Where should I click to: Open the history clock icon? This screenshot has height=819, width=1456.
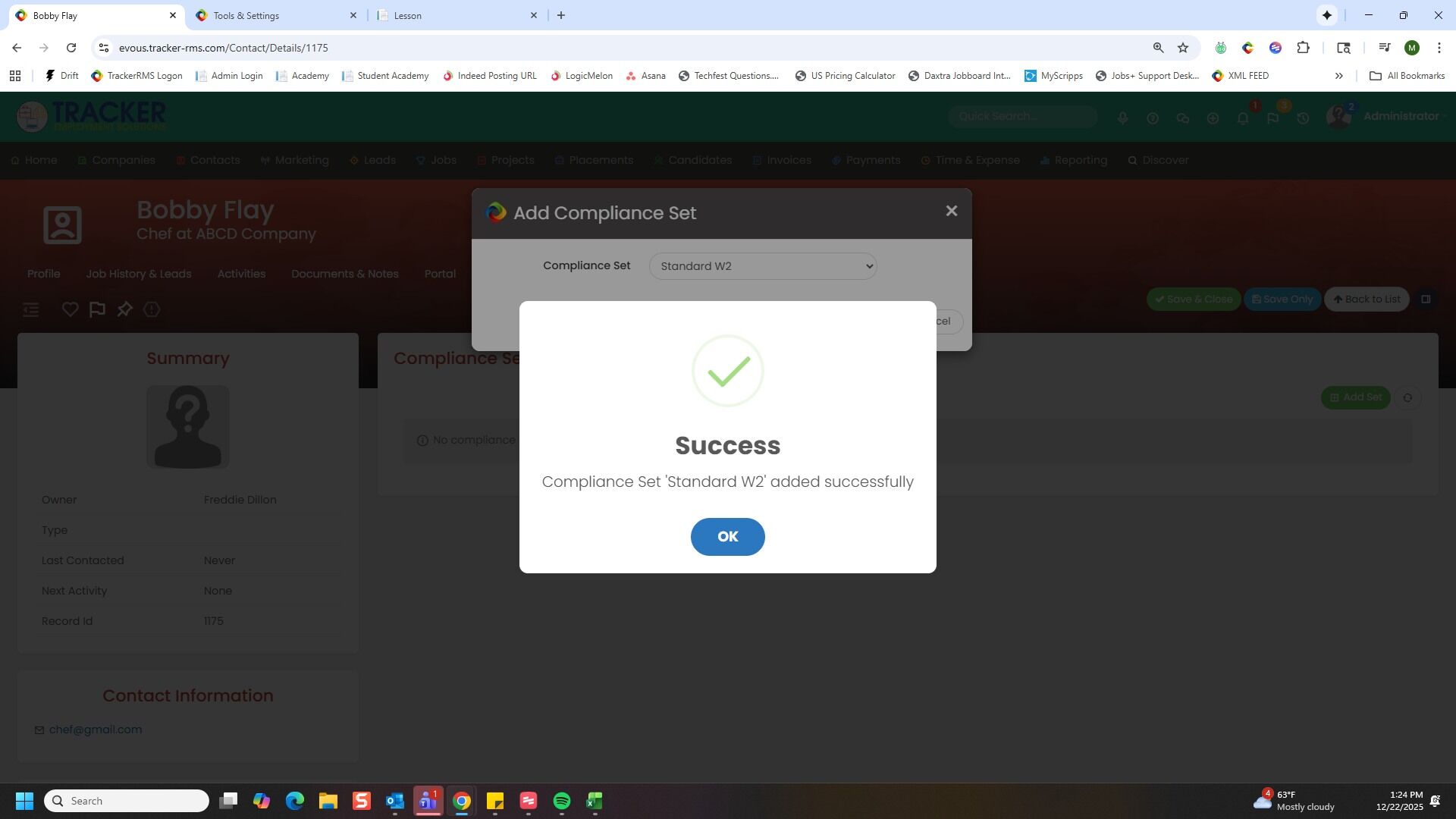(1302, 118)
